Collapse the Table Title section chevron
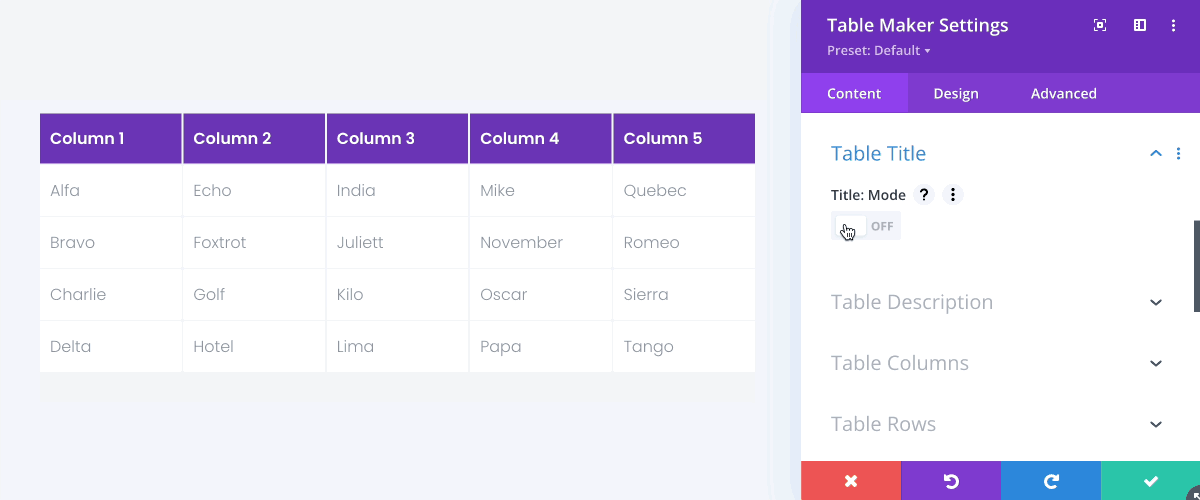 coord(1156,154)
